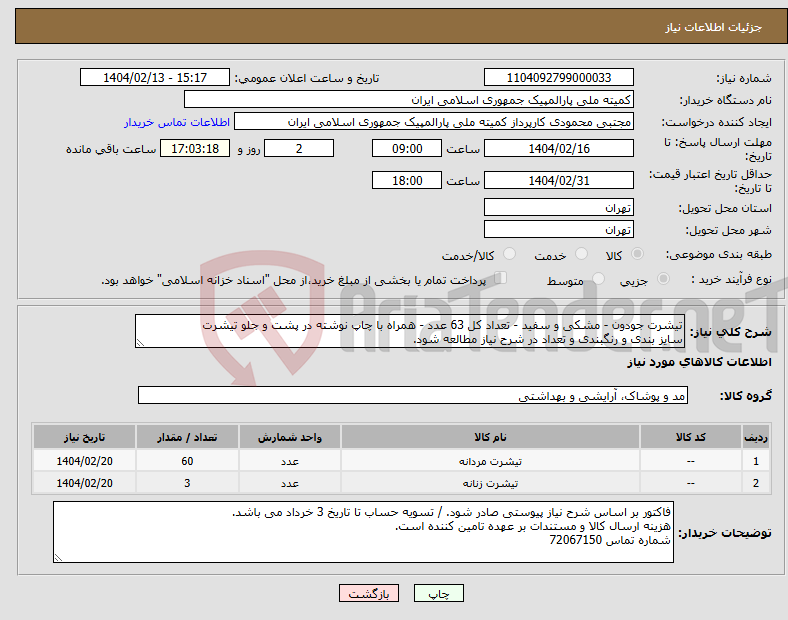Click the remaining time field 17:03:18
This screenshot has width=788, height=620.
coord(195,149)
